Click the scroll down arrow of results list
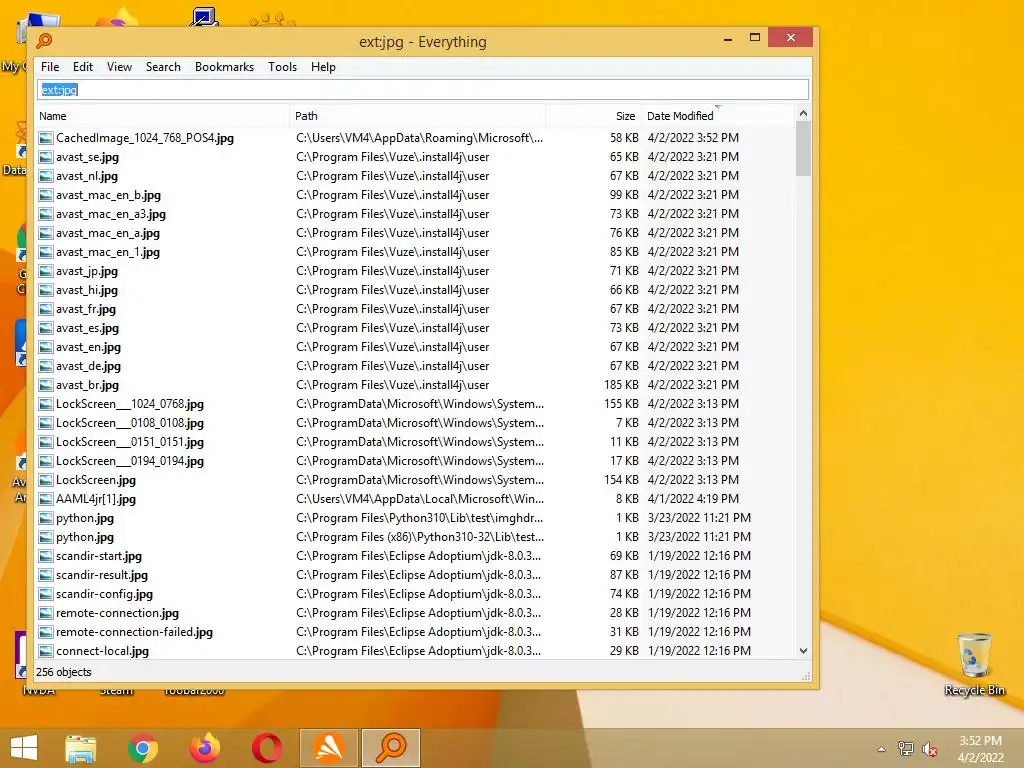 click(803, 650)
